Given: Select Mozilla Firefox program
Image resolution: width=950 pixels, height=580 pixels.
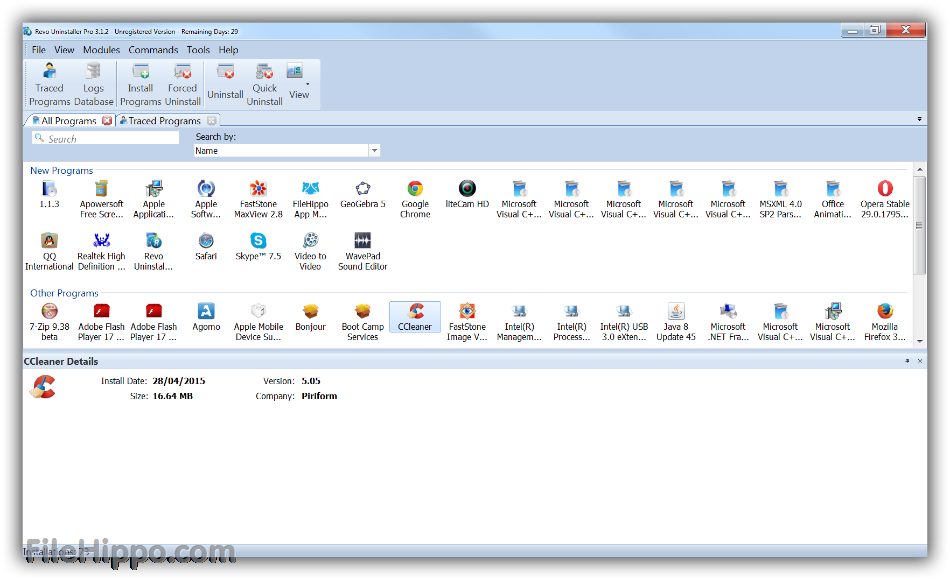Looking at the screenshot, I should pyautogui.click(x=885, y=321).
